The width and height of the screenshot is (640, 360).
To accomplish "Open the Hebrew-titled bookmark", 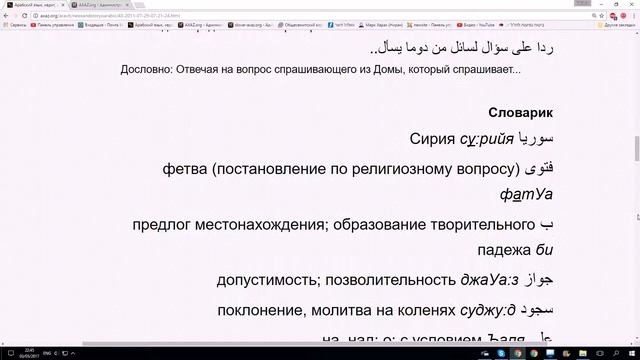I will [522, 25].
